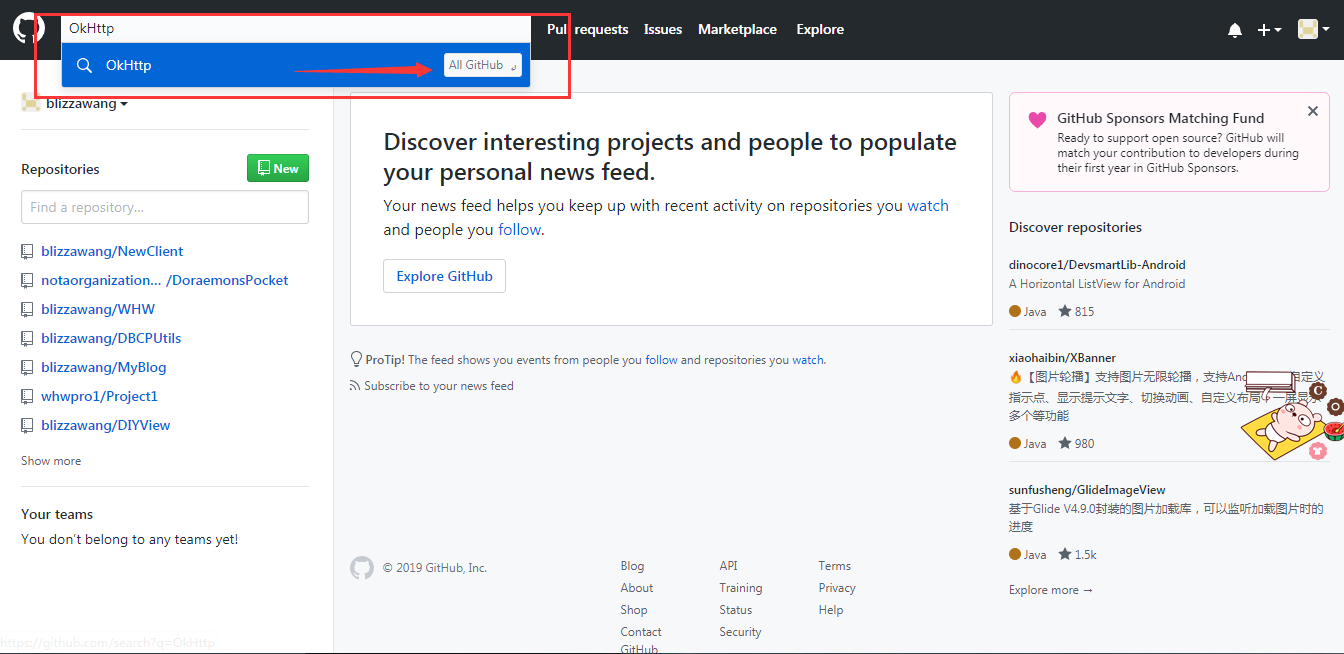Open blizzawang/MyBlog repository
The image size is (1344, 654).
(x=104, y=367)
